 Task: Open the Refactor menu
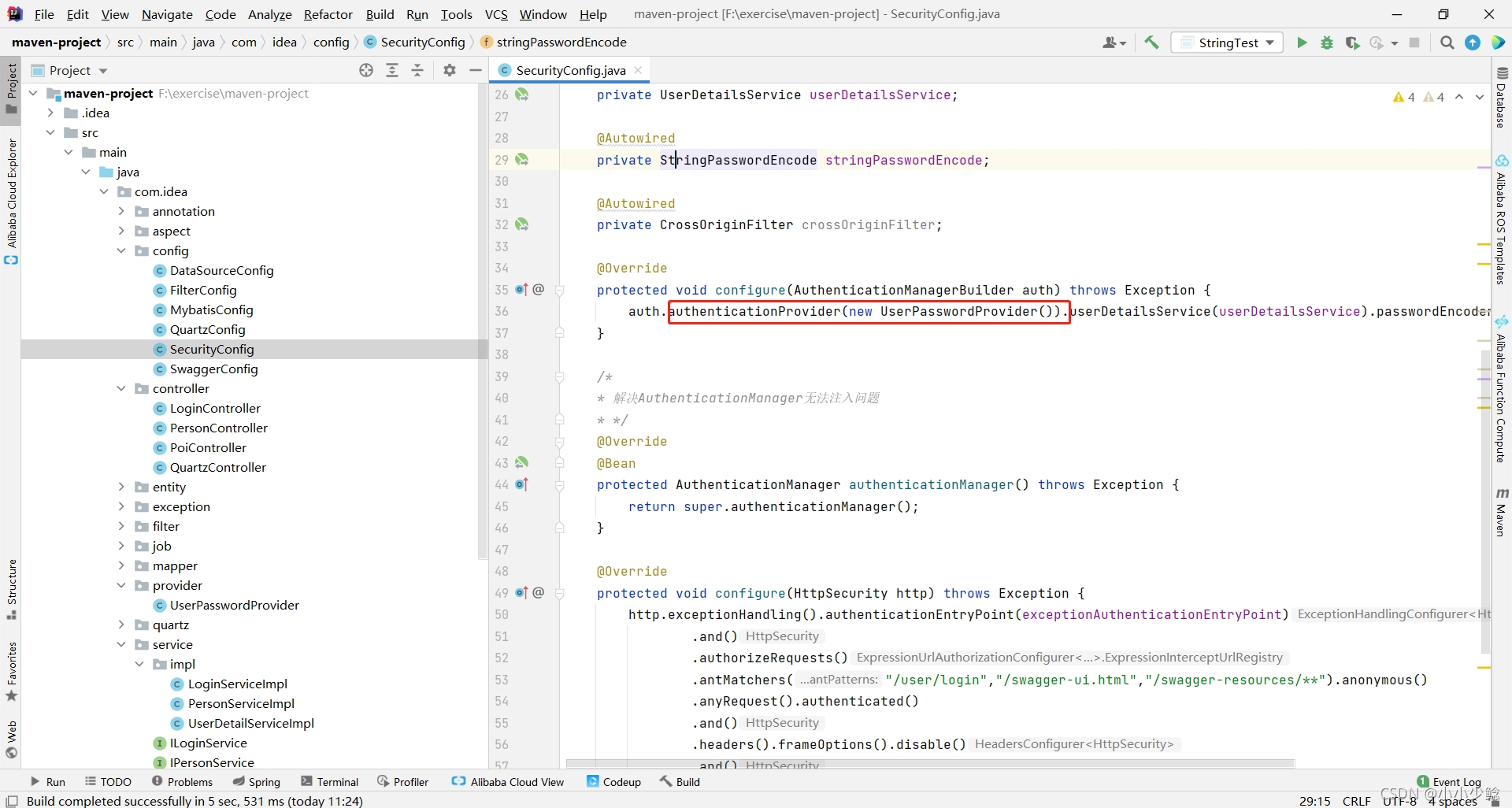328,14
